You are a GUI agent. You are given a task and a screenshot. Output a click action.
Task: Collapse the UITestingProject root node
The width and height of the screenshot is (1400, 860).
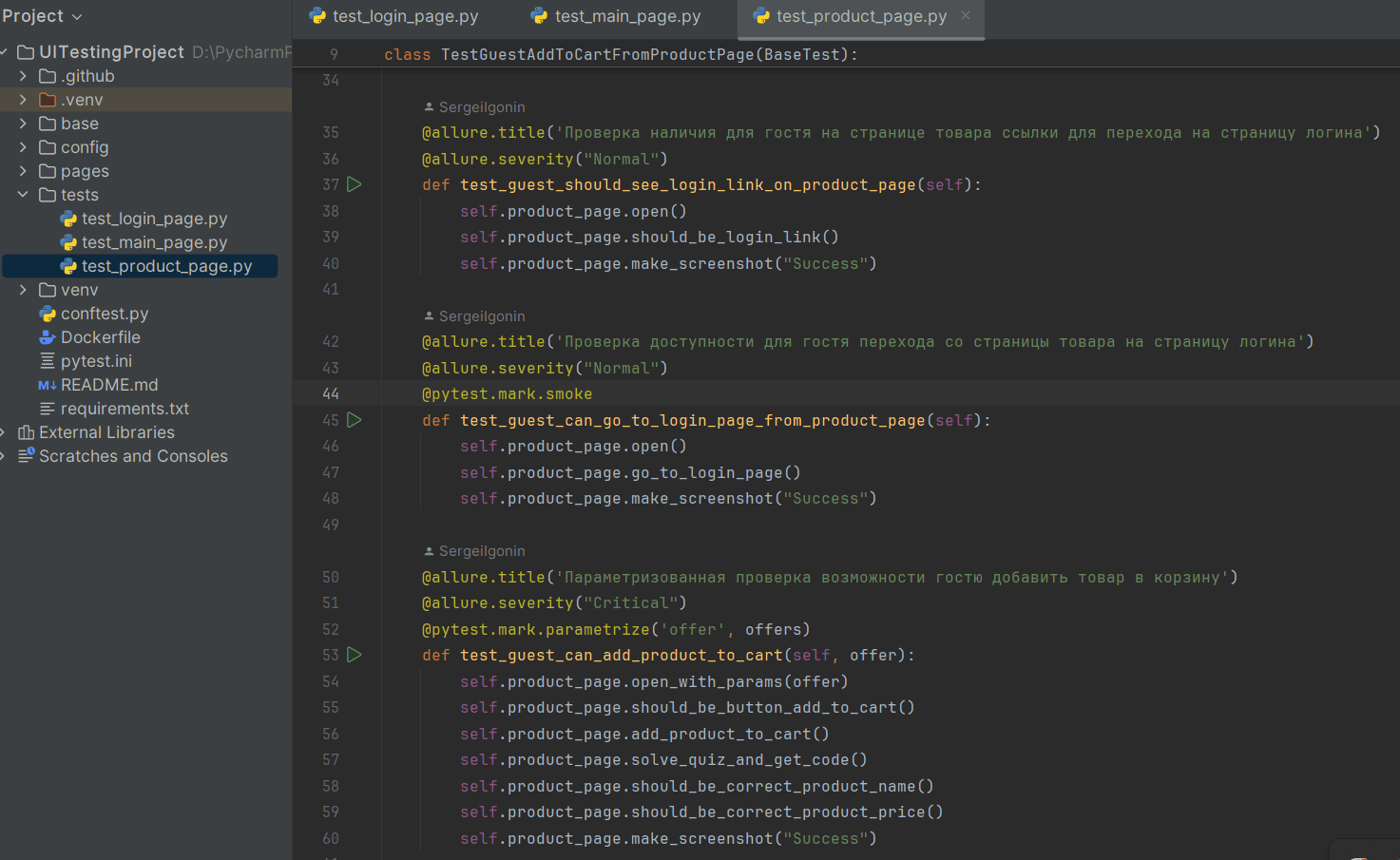[4, 52]
